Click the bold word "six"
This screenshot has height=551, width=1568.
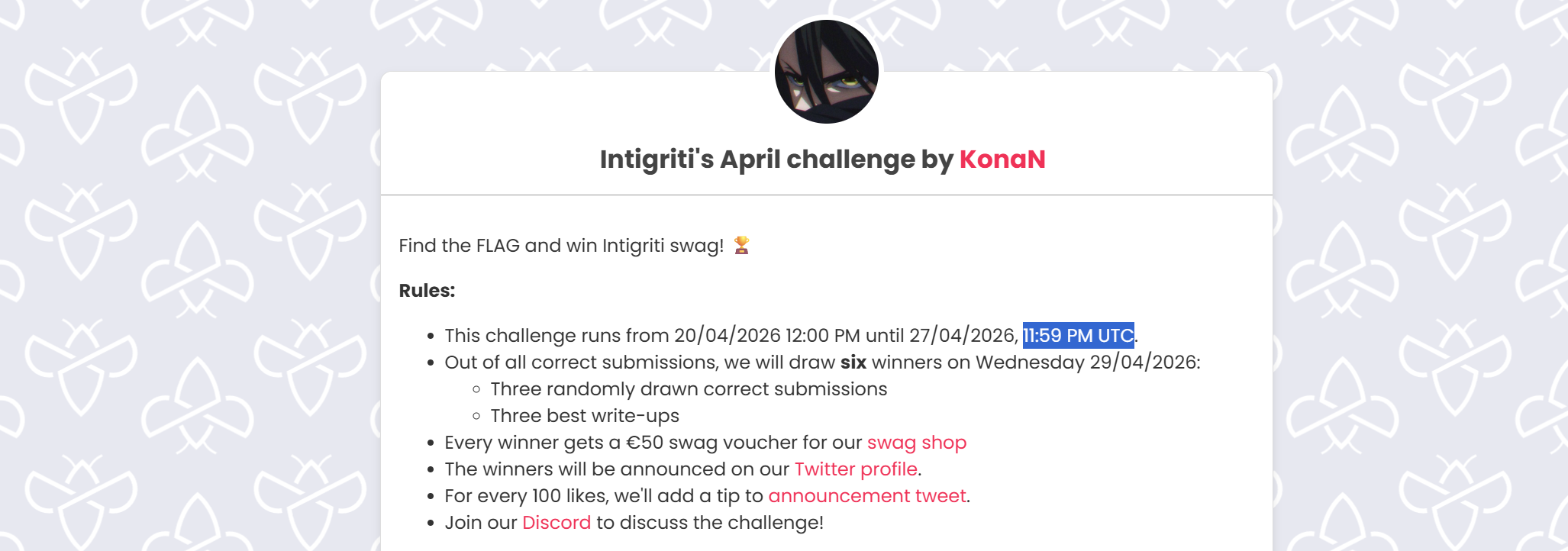(853, 362)
